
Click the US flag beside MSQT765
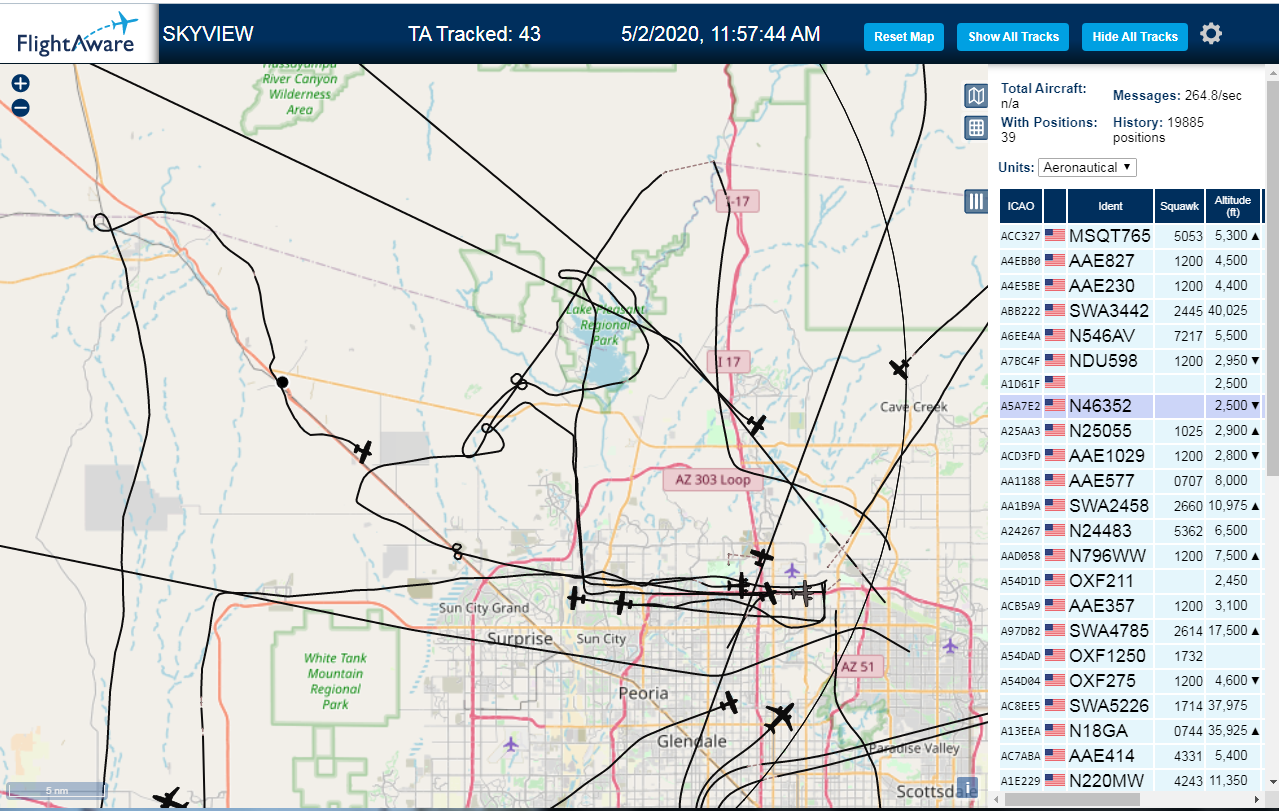pos(1055,236)
